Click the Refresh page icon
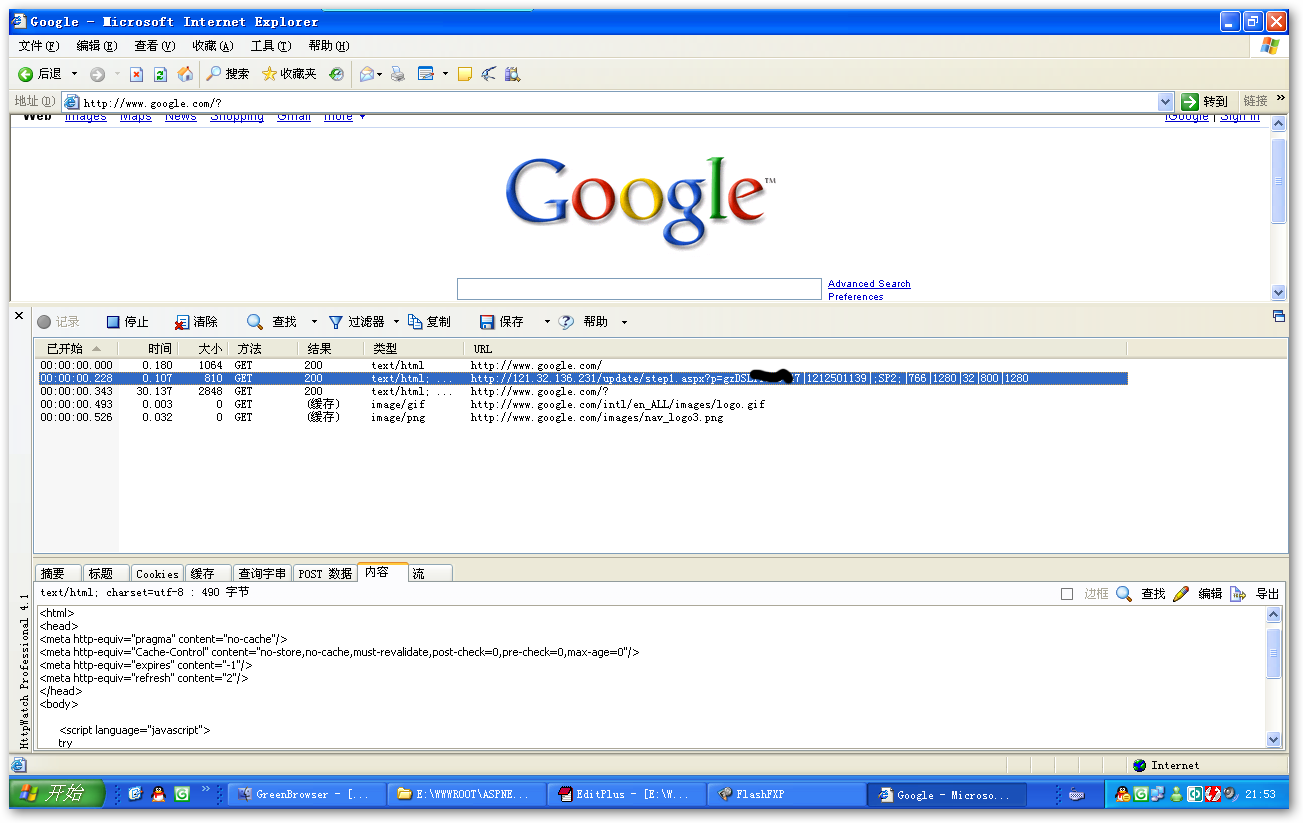The width and height of the screenshot is (1303, 823). 160,74
